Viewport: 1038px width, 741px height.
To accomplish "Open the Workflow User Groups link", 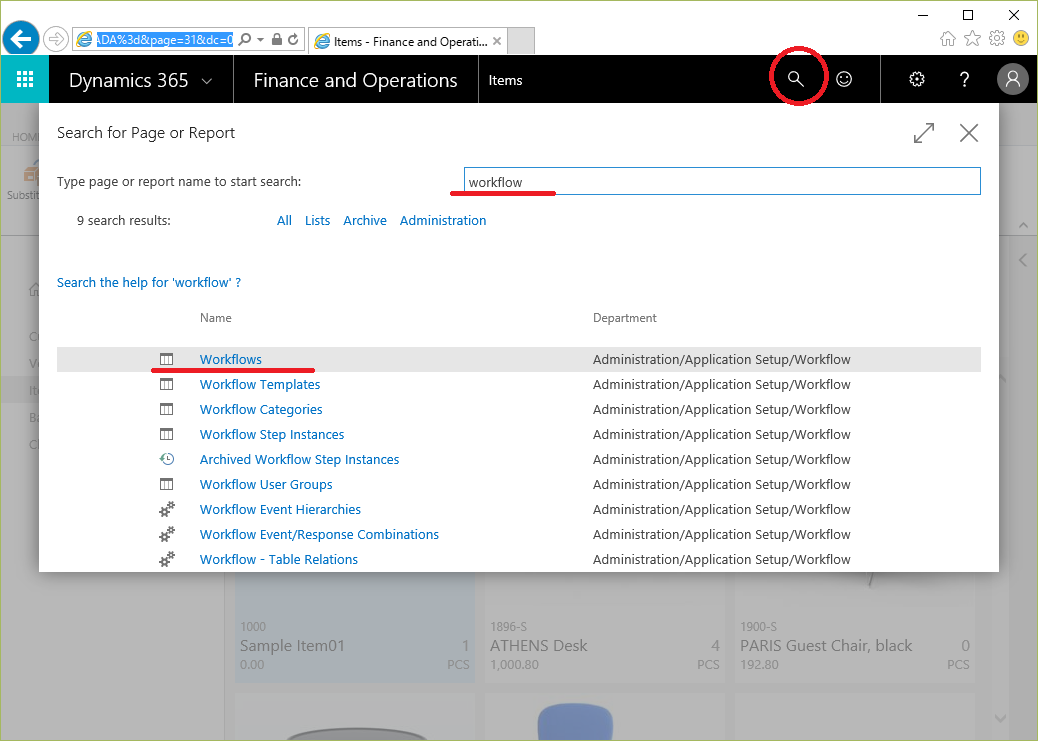I will (x=266, y=484).
